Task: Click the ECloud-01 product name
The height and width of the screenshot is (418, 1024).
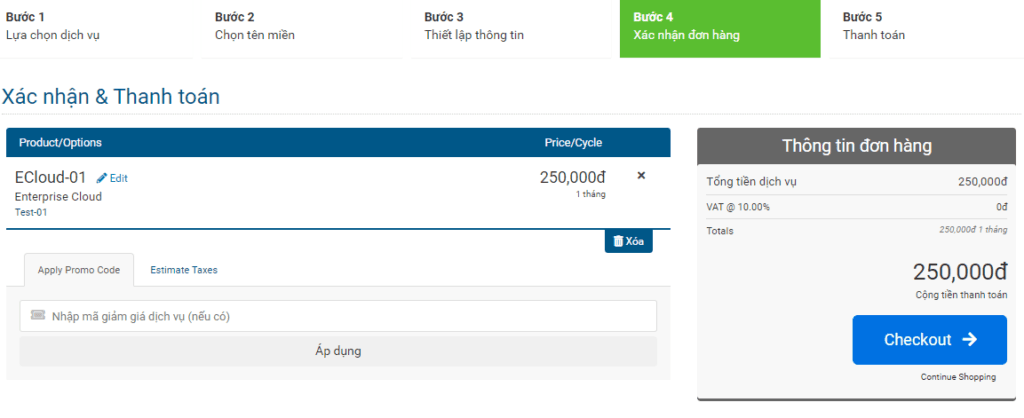Action: pyautogui.click(x=50, y=177)
